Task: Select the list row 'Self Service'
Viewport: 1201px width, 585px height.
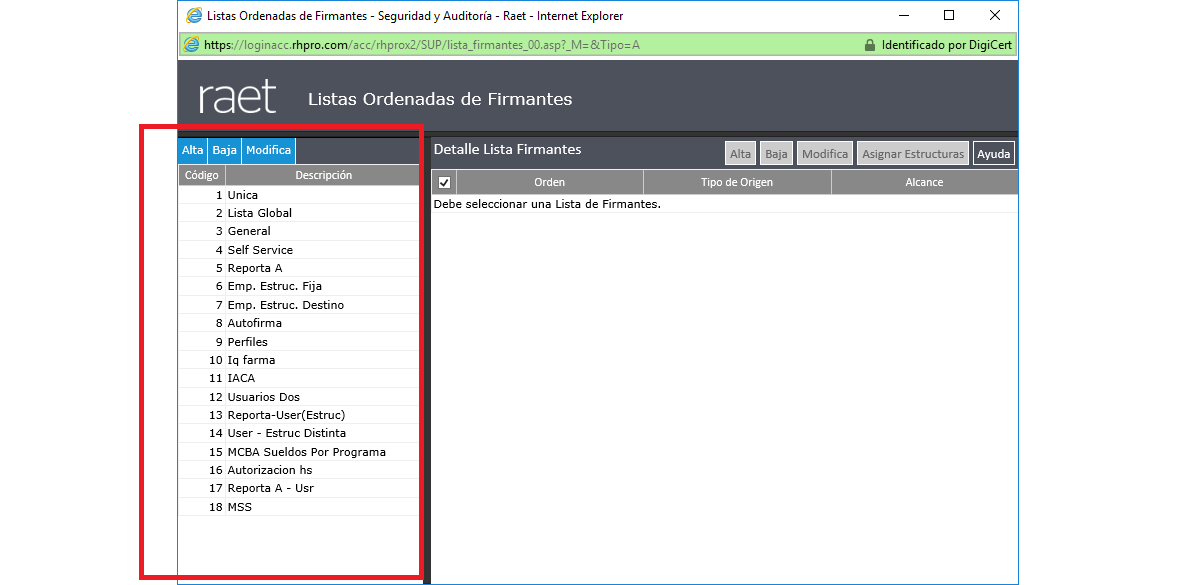Action: tap(299, 250)
